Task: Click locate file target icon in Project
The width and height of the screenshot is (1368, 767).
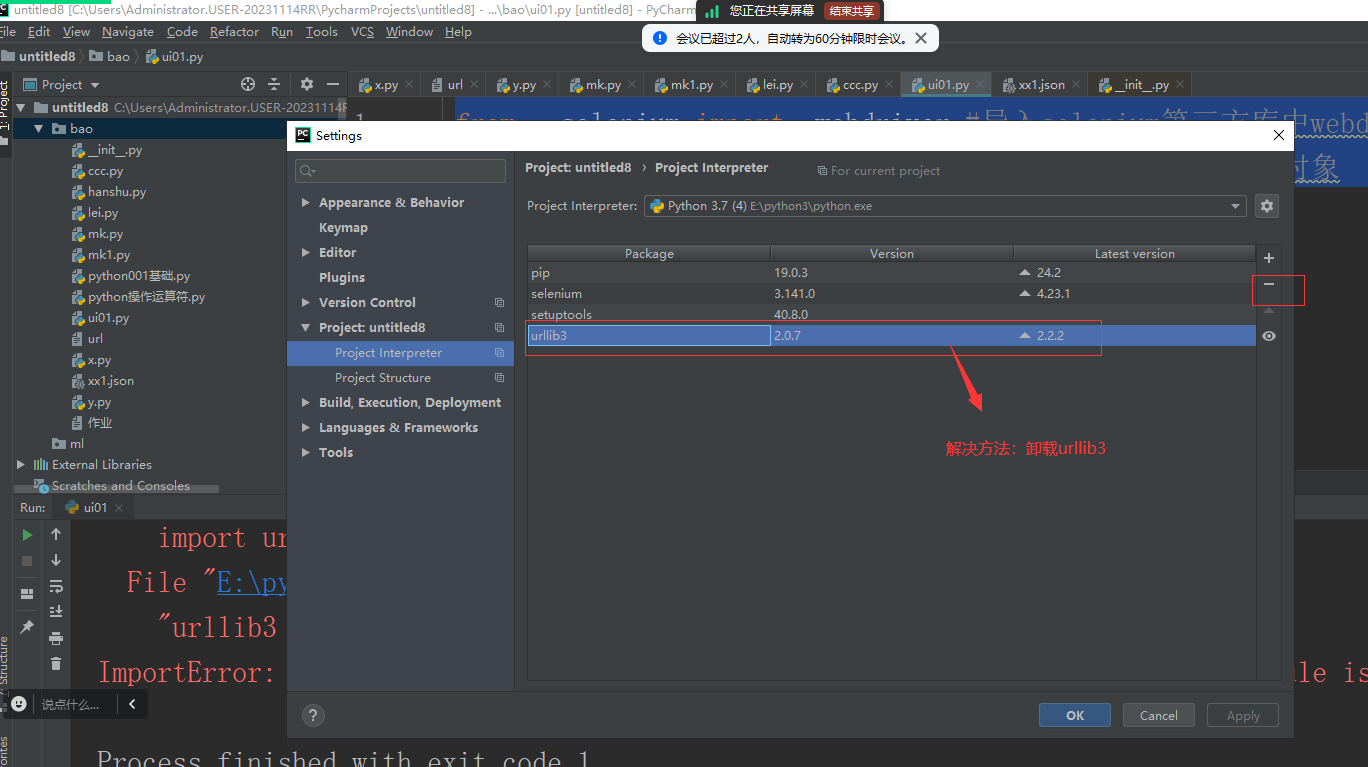Action: pyautogui.click(x=248, y=85)
